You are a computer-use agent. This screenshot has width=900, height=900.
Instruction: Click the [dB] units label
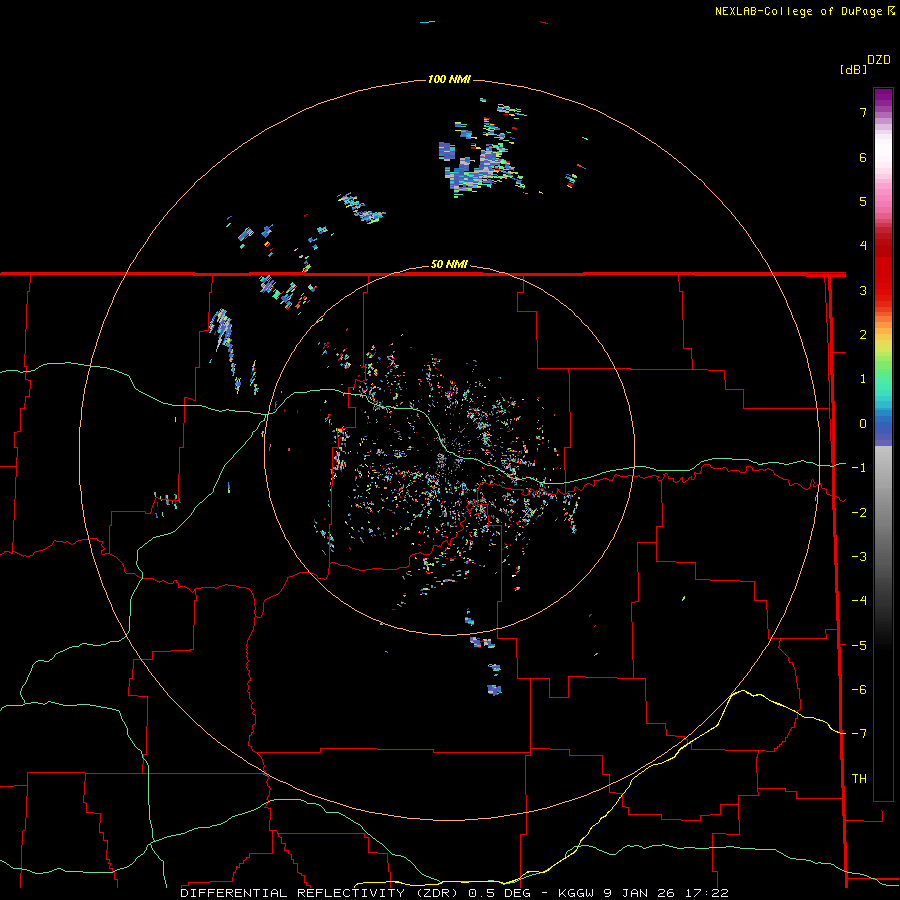pos(854,69)
